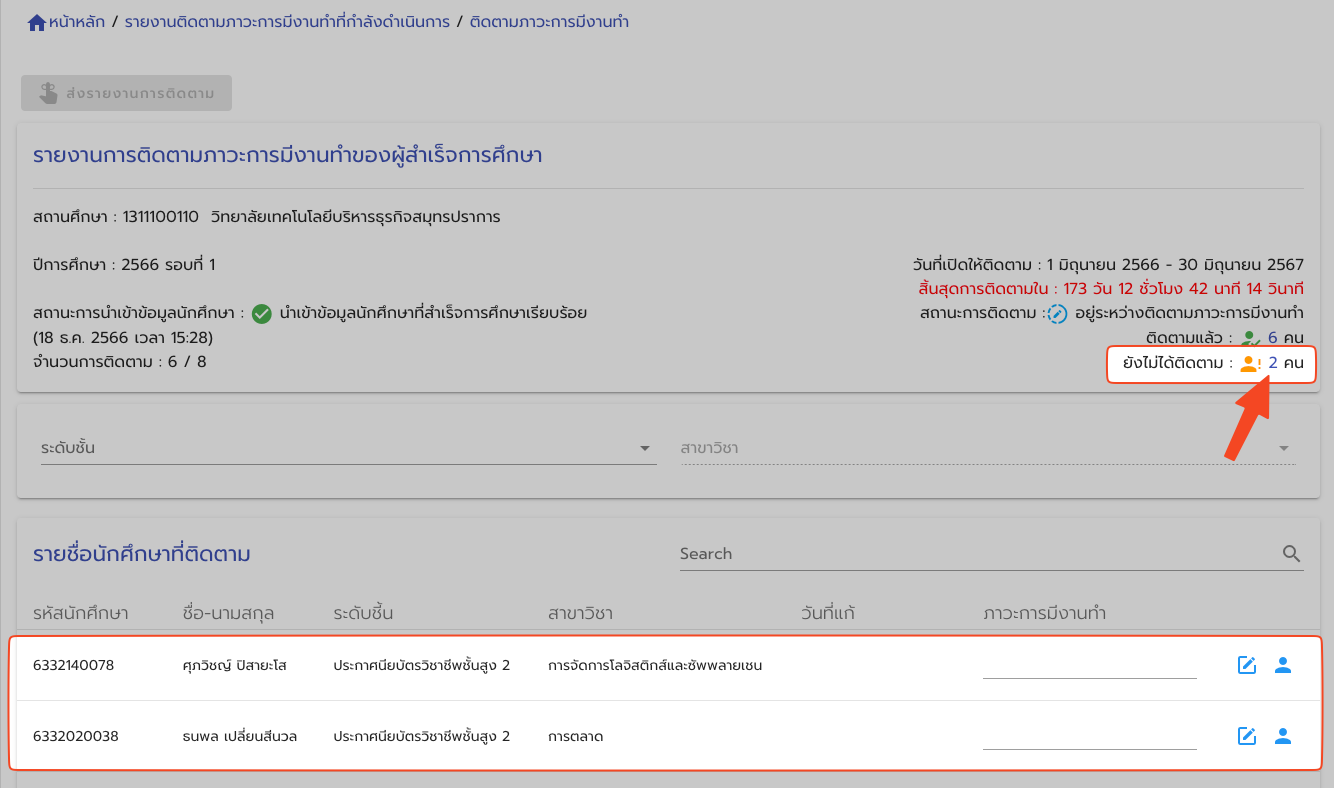Click orange person icon beside ยังไม่ได้ติดตาม
The image size is (1334, 788).
(x=1250, y=364)
